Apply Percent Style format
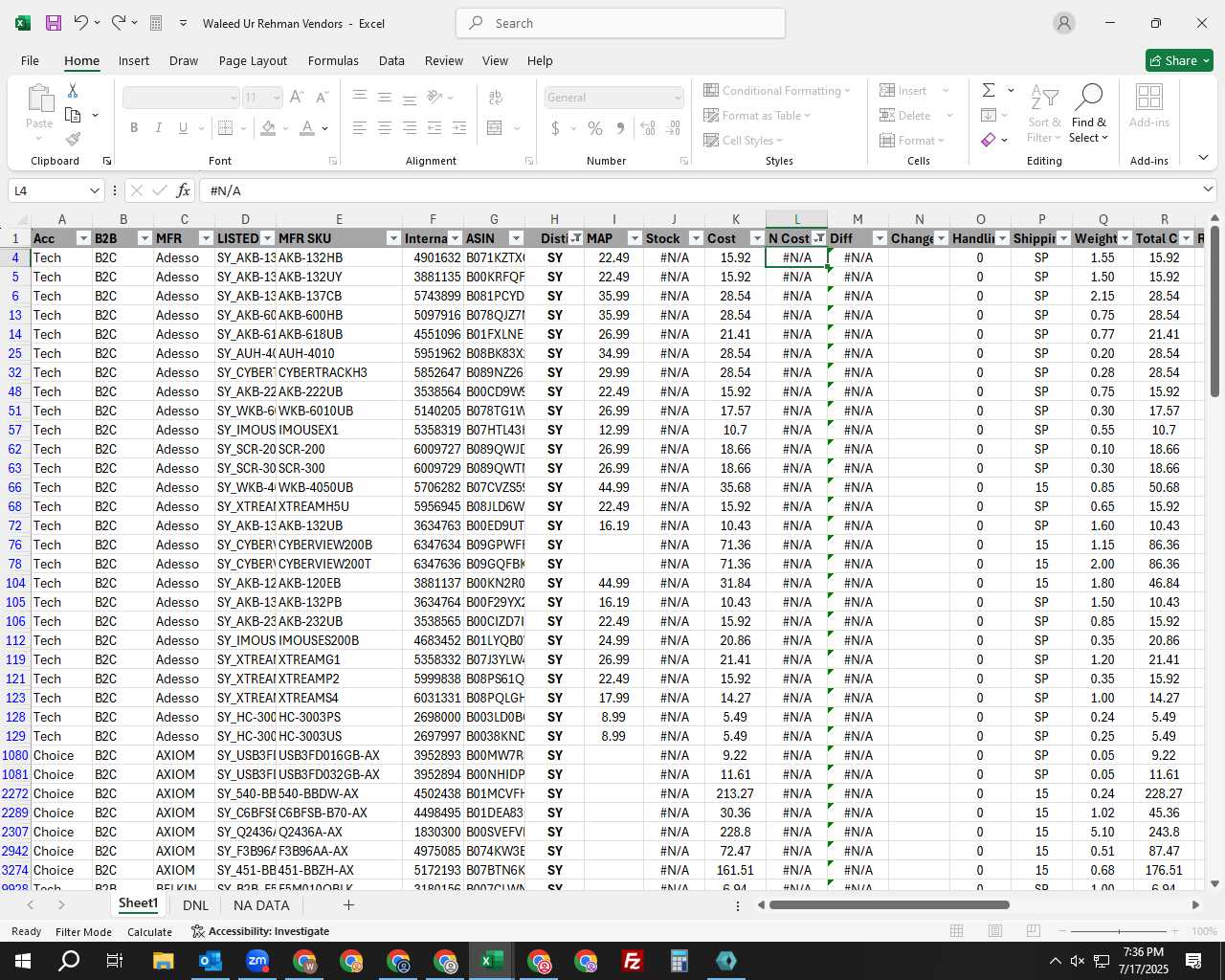This screenshot has width=1225, height=980. 595,128
